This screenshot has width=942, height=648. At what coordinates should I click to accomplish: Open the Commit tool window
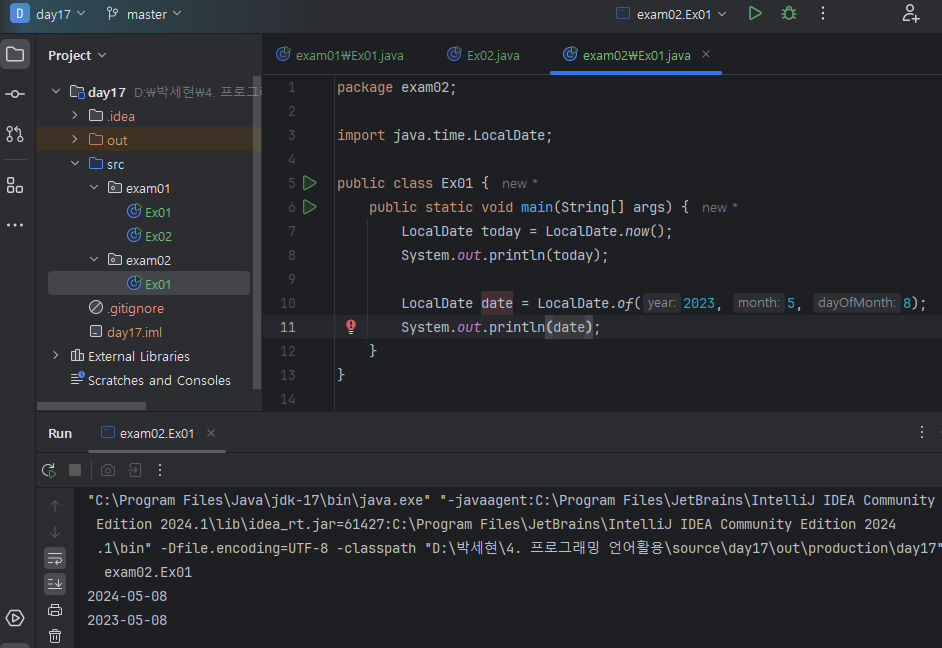click(x=15, y=94)
